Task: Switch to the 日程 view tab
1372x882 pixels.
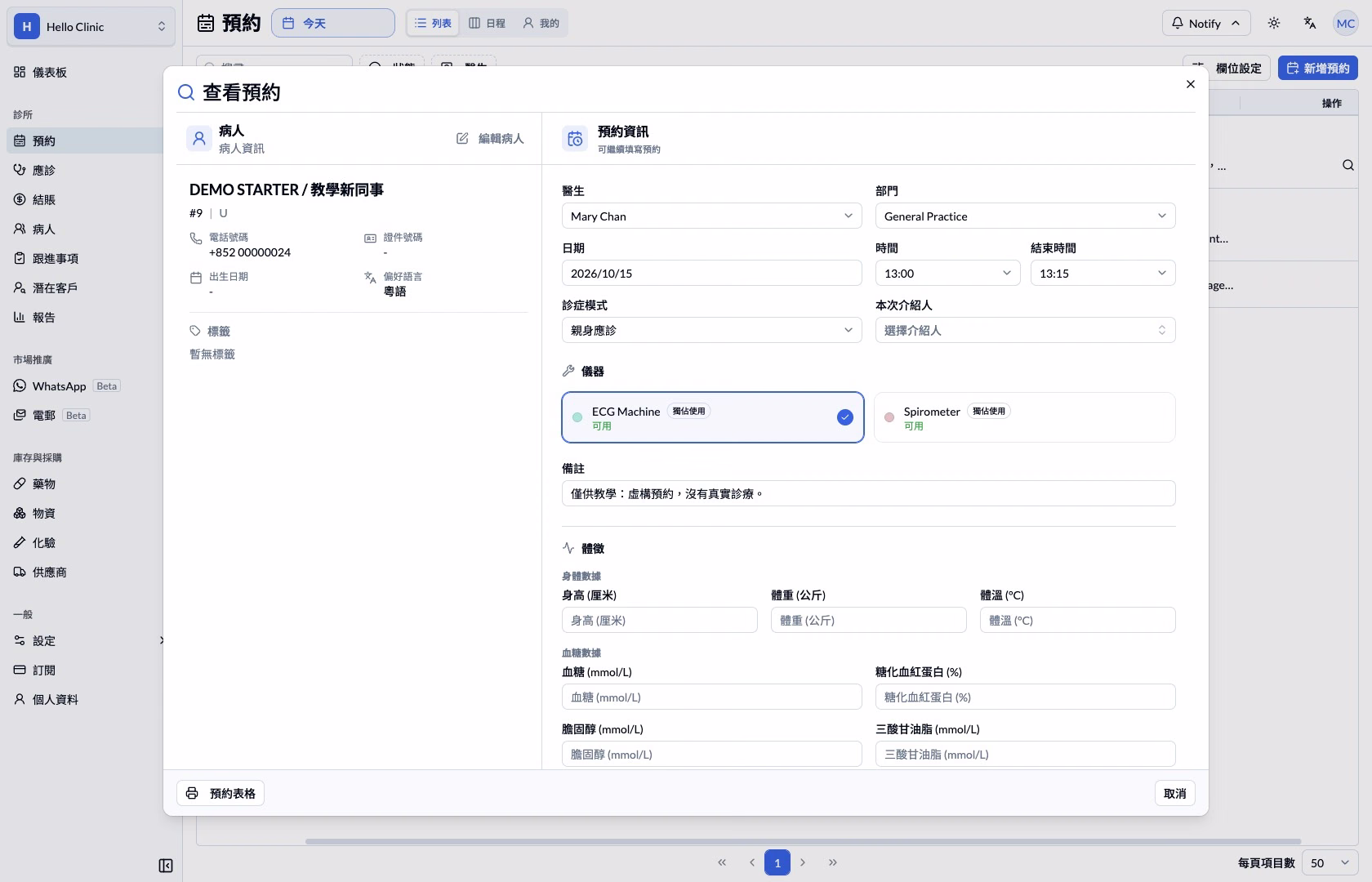Action: point(487,23)
